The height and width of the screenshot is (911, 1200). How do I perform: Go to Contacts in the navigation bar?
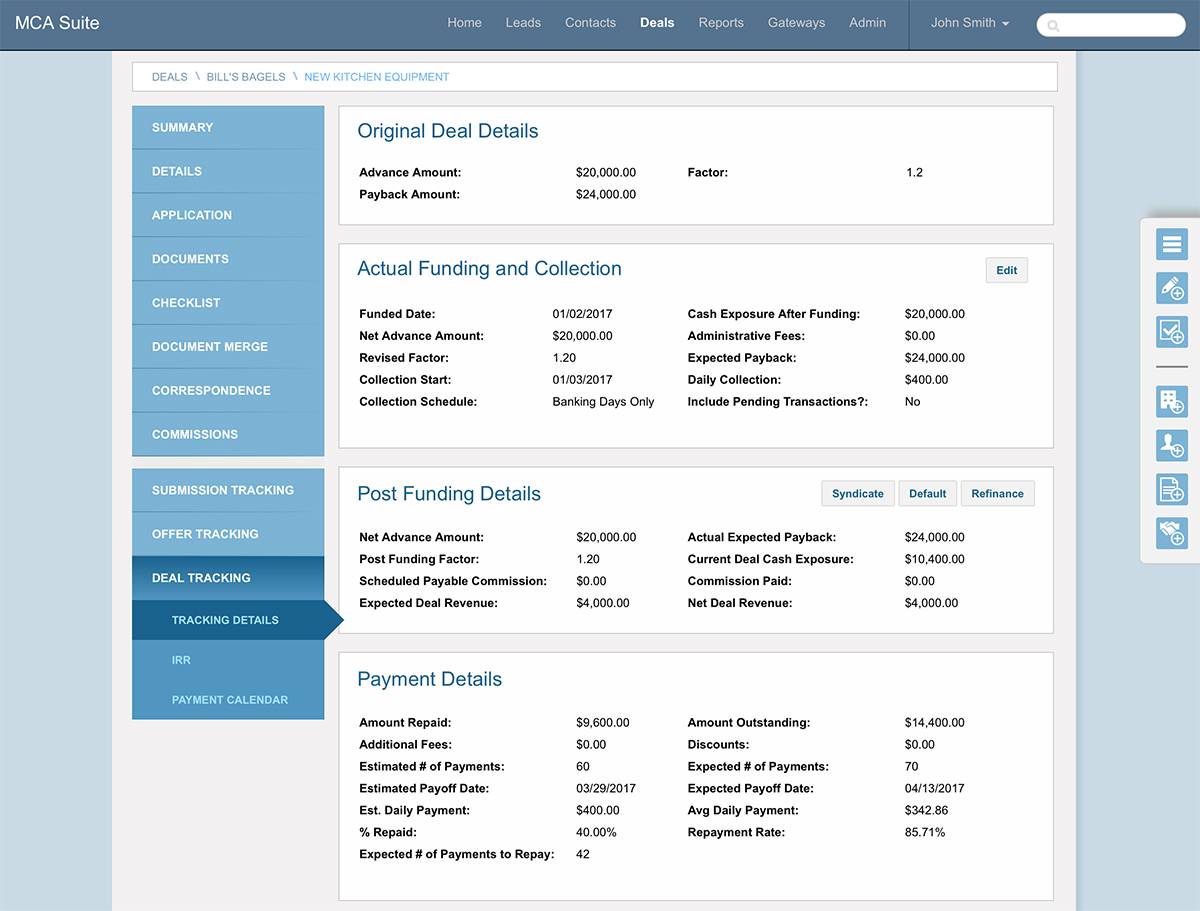[590, 23]
